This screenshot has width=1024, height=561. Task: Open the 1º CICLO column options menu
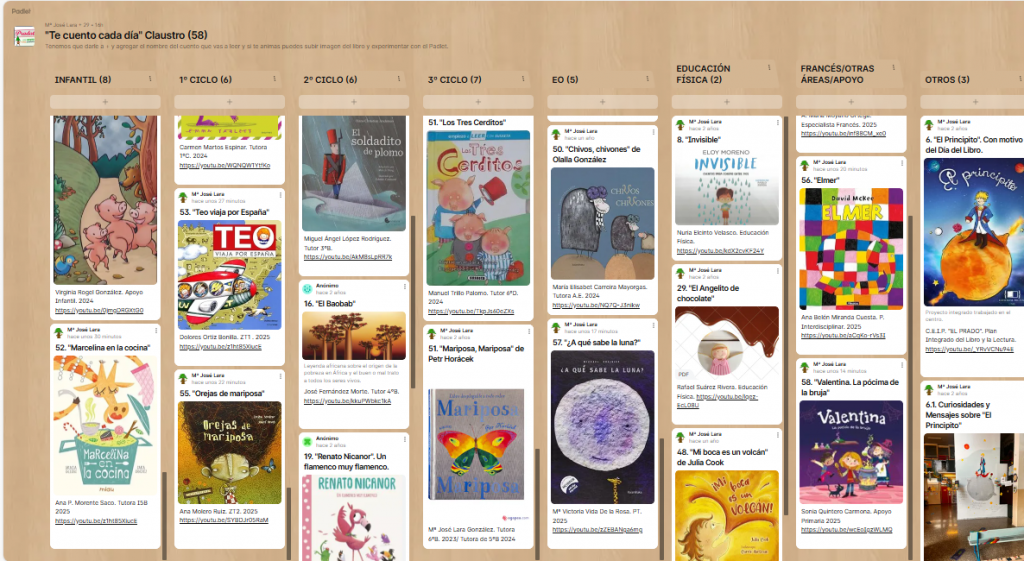(274, 79)
